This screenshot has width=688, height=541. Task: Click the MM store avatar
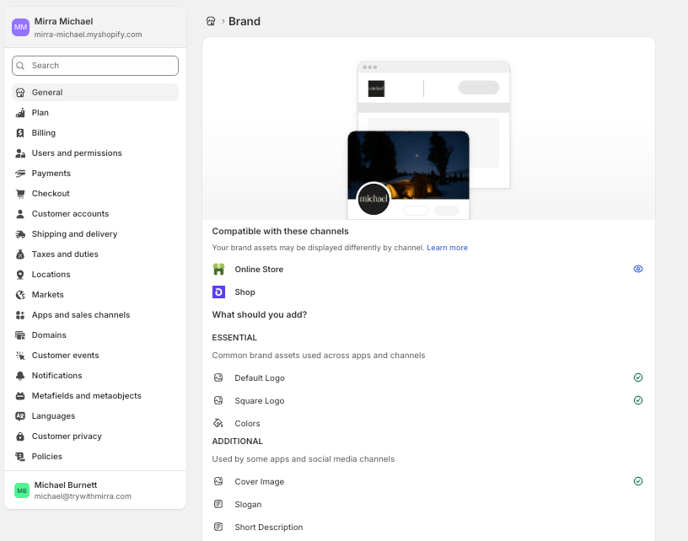[x=21, y=27]
